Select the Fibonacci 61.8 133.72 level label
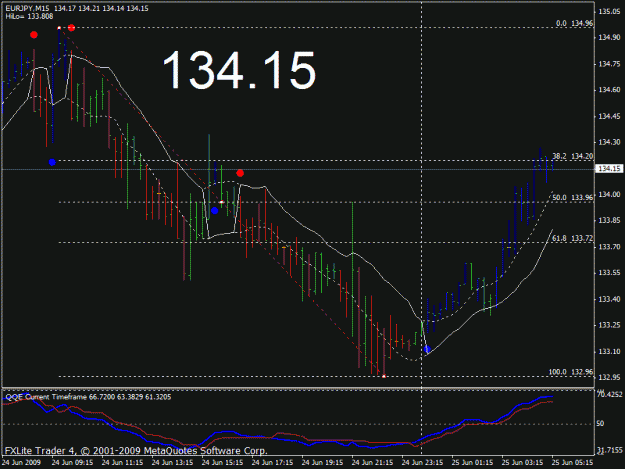This screenshot has height=469, width=625. [573, 238]
